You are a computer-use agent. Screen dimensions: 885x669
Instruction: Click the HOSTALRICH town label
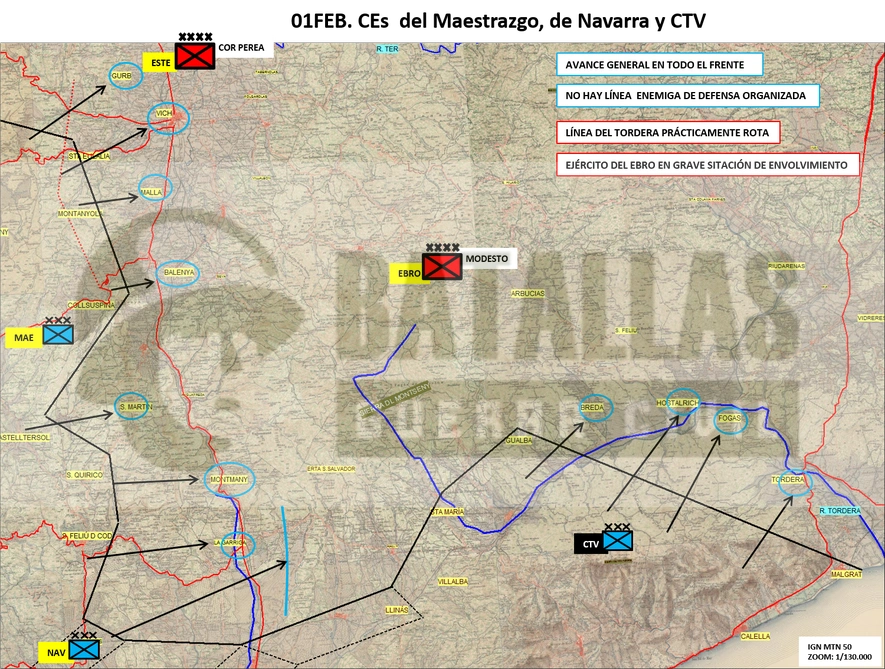point(677,403)
